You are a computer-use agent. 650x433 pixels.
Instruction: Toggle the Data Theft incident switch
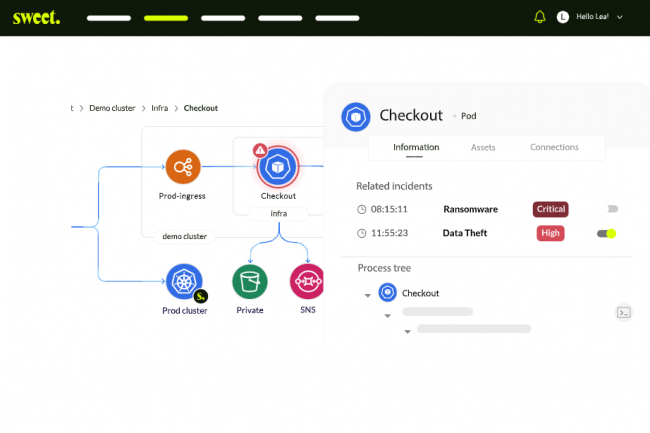pos(607,233)
